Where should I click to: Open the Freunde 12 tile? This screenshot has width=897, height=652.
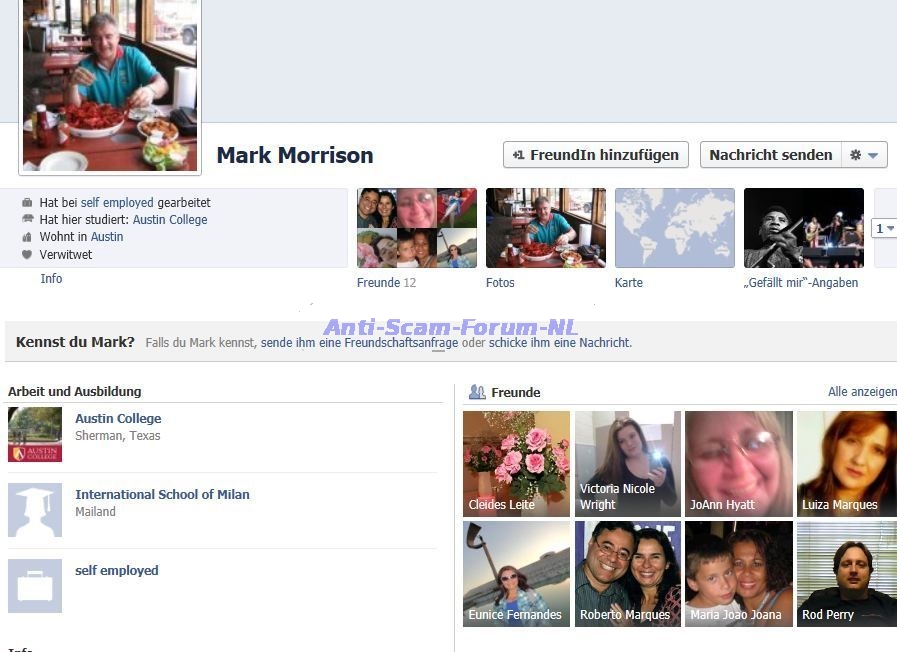click(416, 228)
